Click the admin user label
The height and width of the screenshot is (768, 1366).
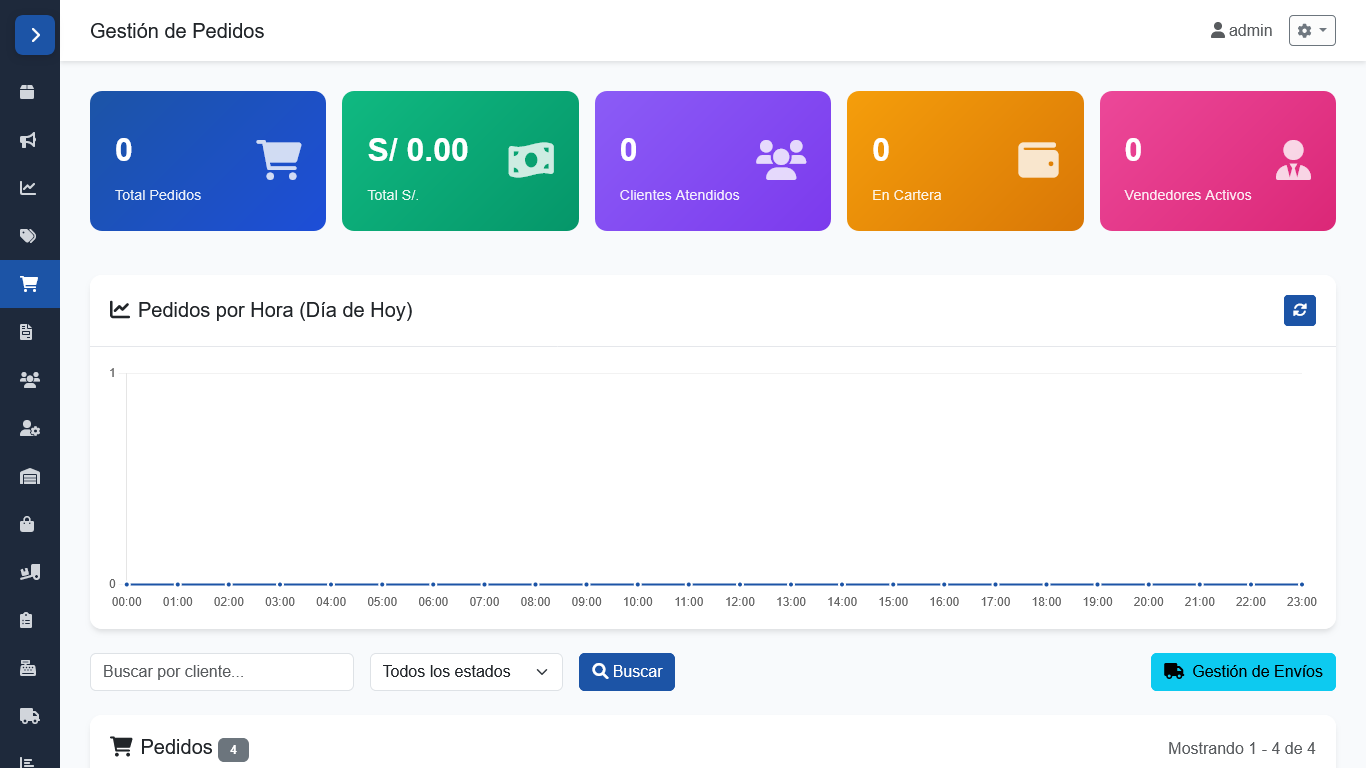point(1241,30)
